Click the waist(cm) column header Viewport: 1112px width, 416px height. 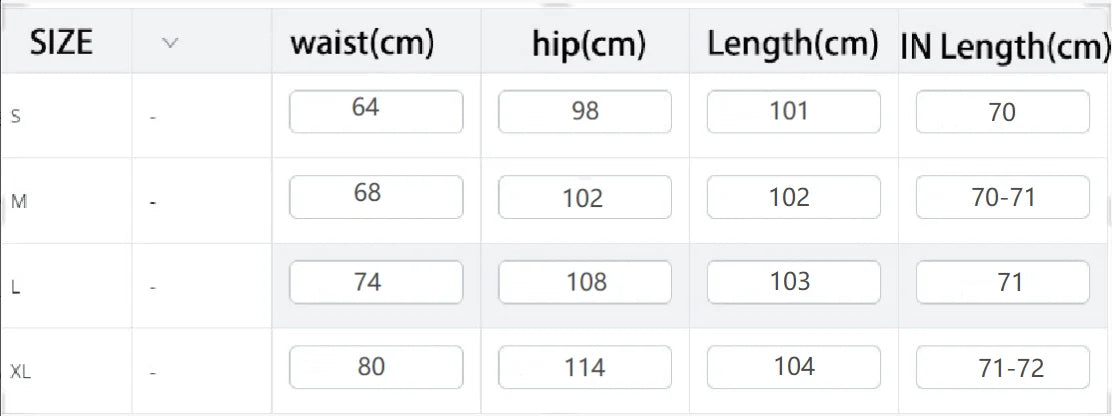coord(362,44)
